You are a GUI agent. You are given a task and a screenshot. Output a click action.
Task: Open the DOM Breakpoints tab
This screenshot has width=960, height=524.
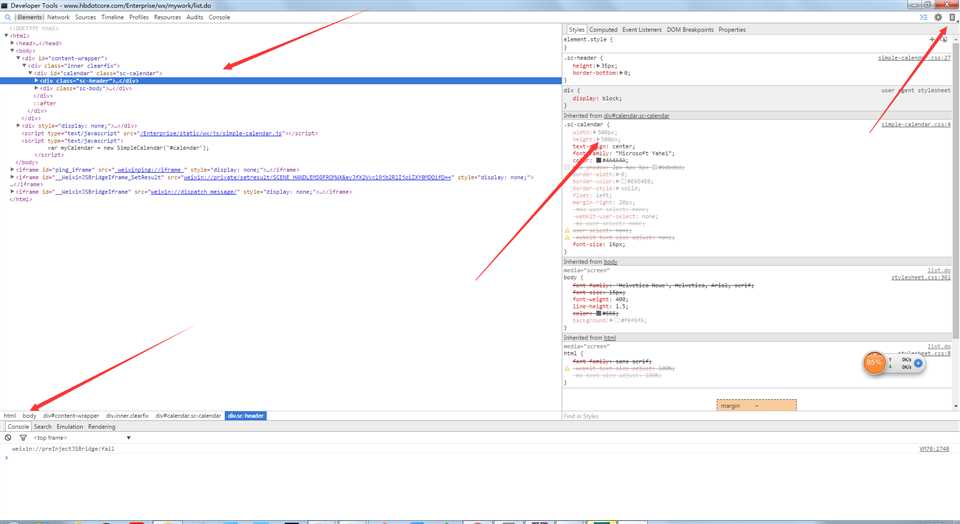tap(690, 29)
